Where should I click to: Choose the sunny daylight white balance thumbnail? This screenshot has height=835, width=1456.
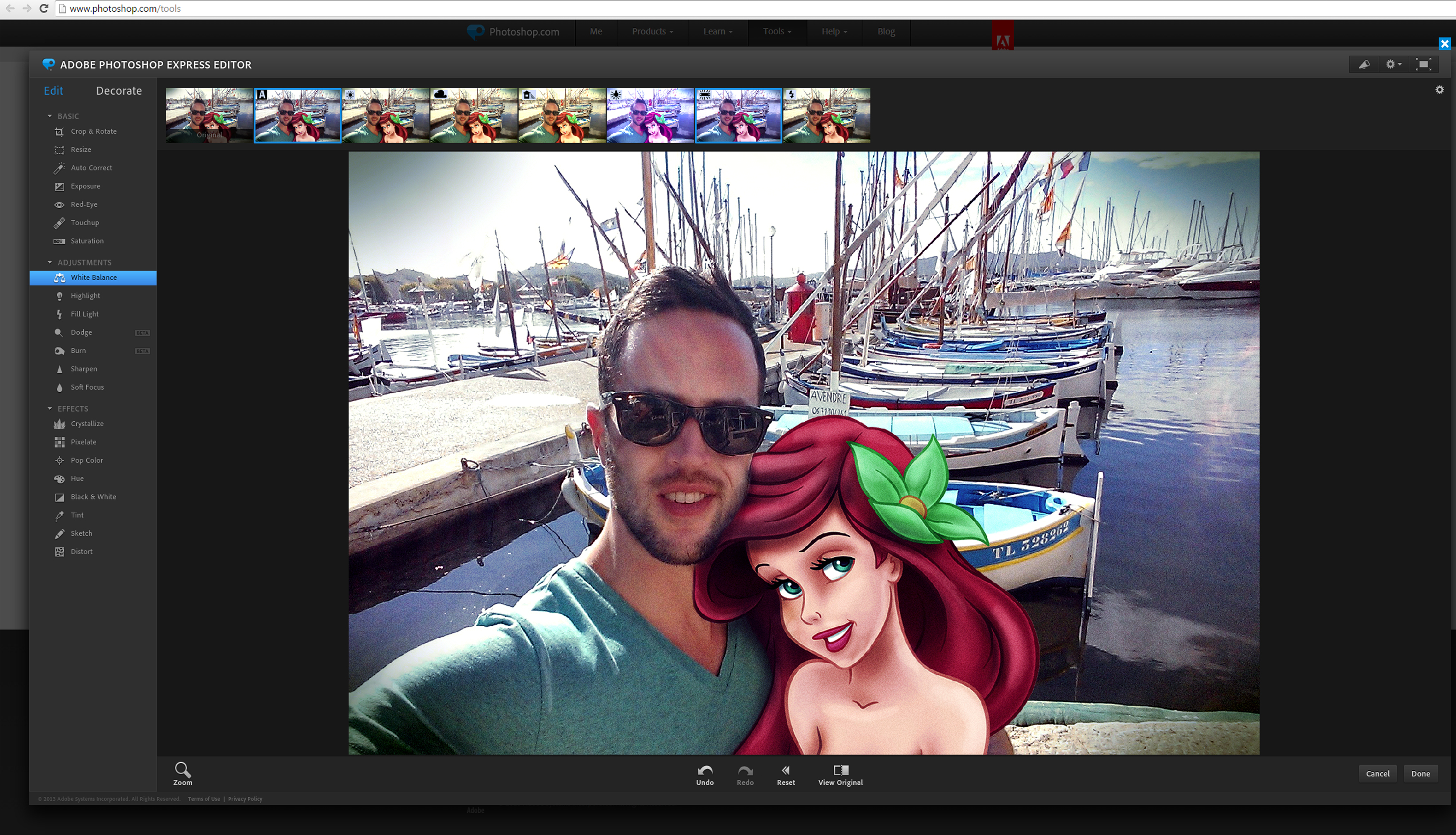(x=386, y=115)
